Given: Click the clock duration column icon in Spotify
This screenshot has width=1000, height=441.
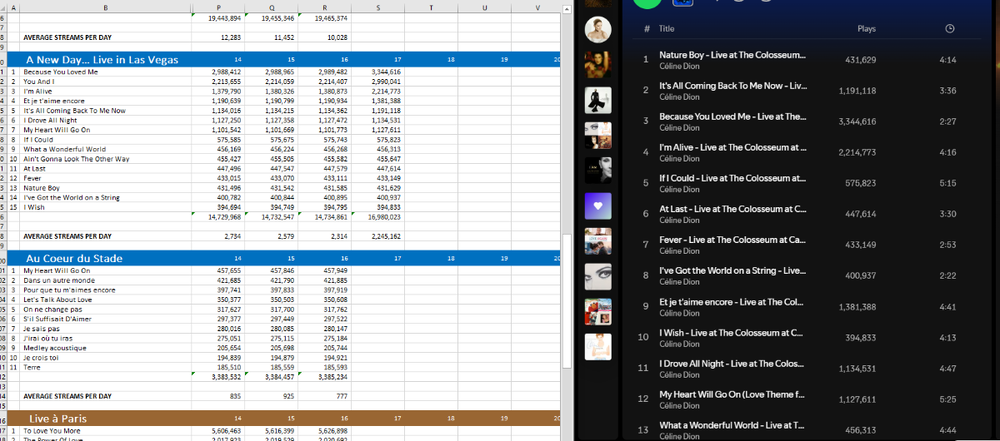Looking at the screenshot, I should [950, 29].
